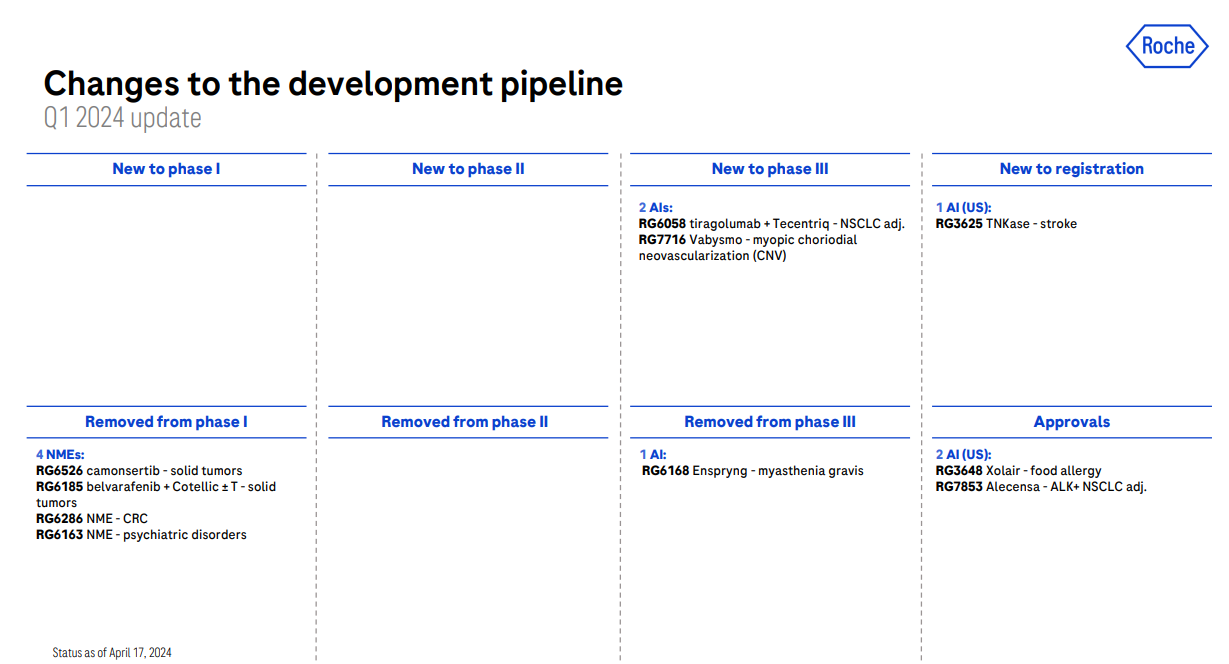Select the 'Approvals' header
1229x664 pixels.
click(1071, 422)
